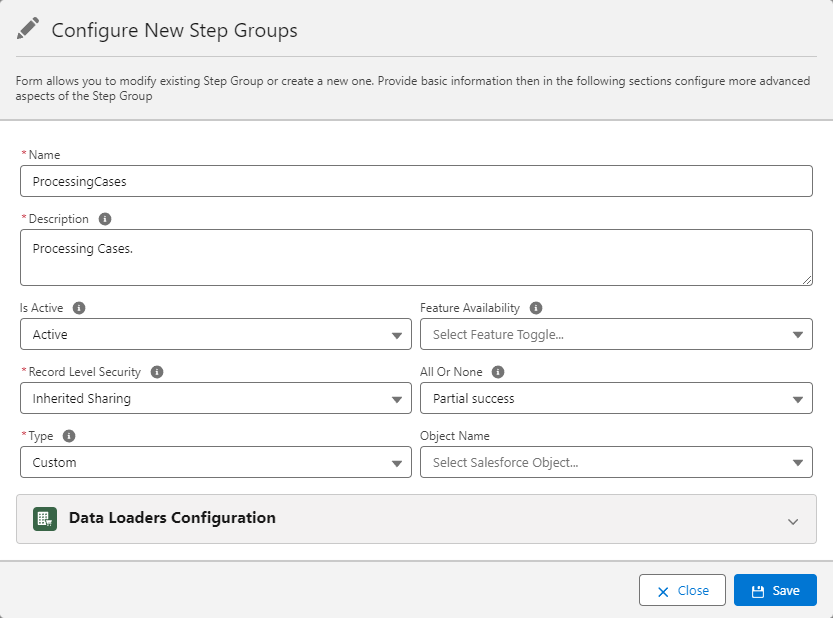Click the green Data Loaders Configuration icon
The width and height of the screenshot is (833, 618).
[x=44, y=519]
